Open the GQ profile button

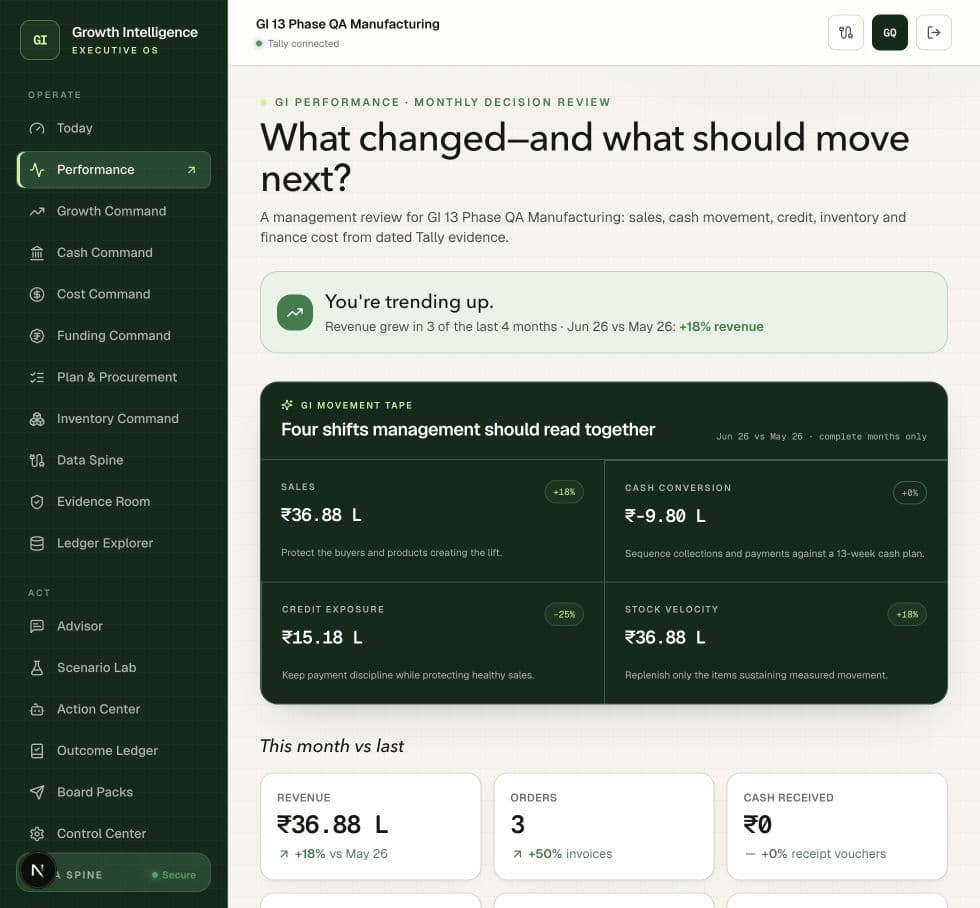(x=890, y=32)
